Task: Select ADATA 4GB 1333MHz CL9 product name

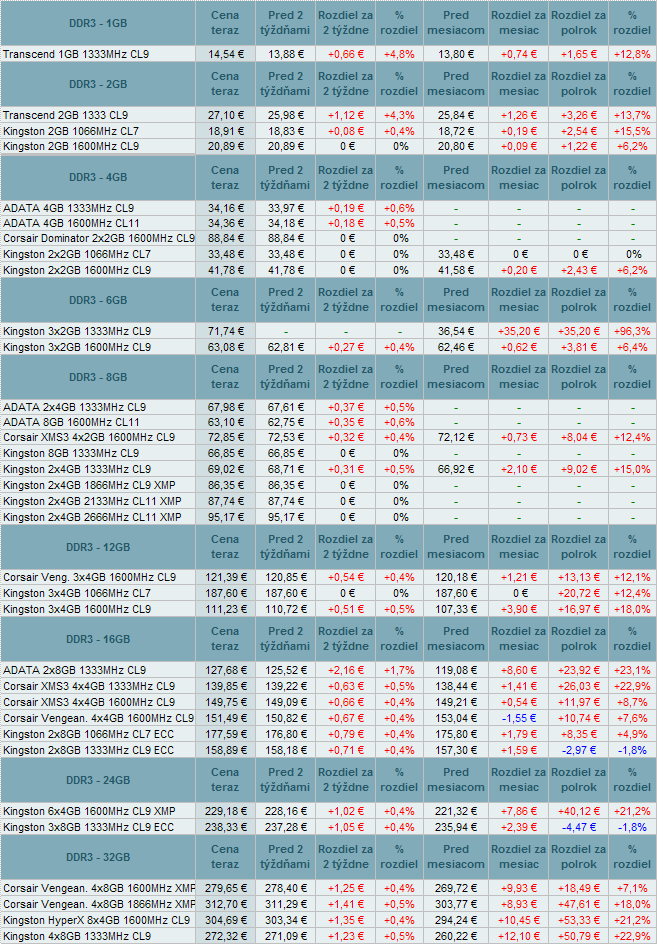Action: (x=68, y=208)
